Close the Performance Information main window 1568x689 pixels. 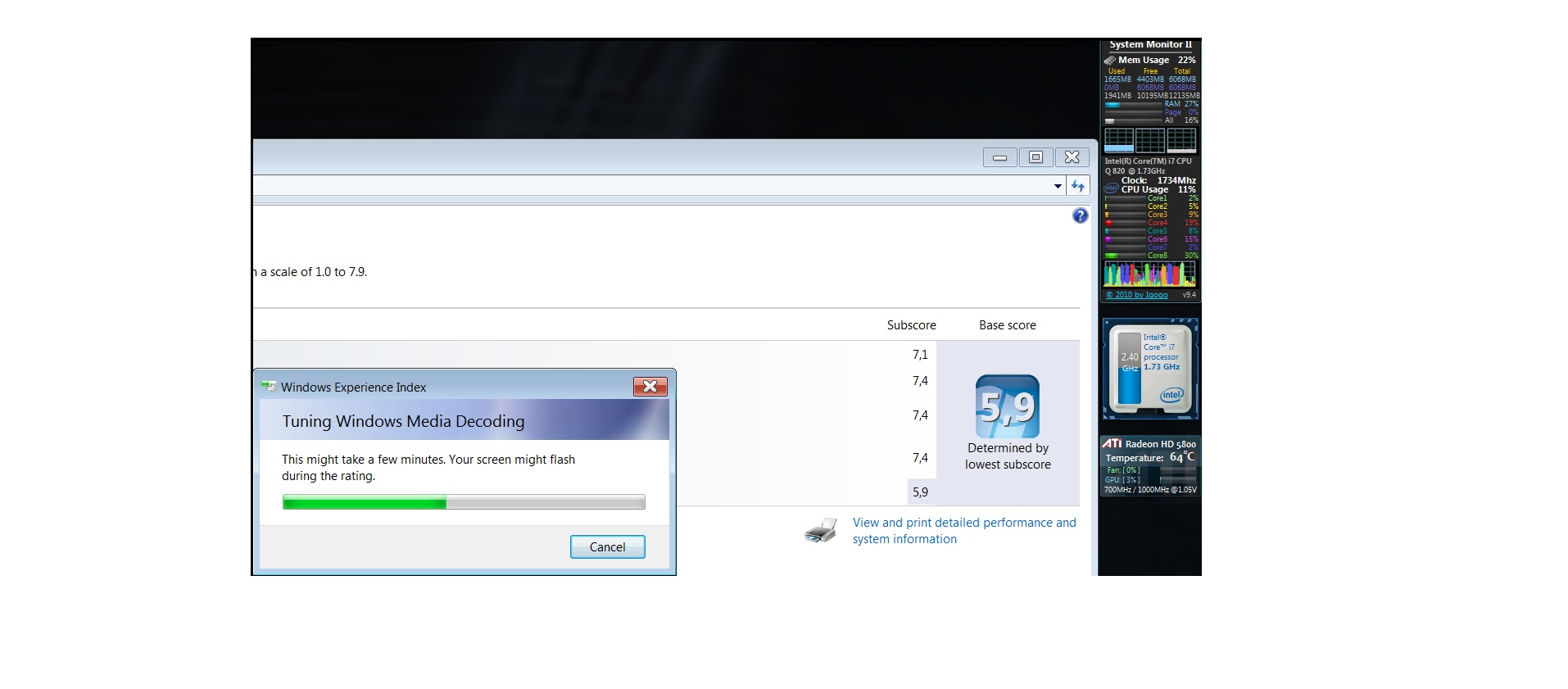point(1072,157)
